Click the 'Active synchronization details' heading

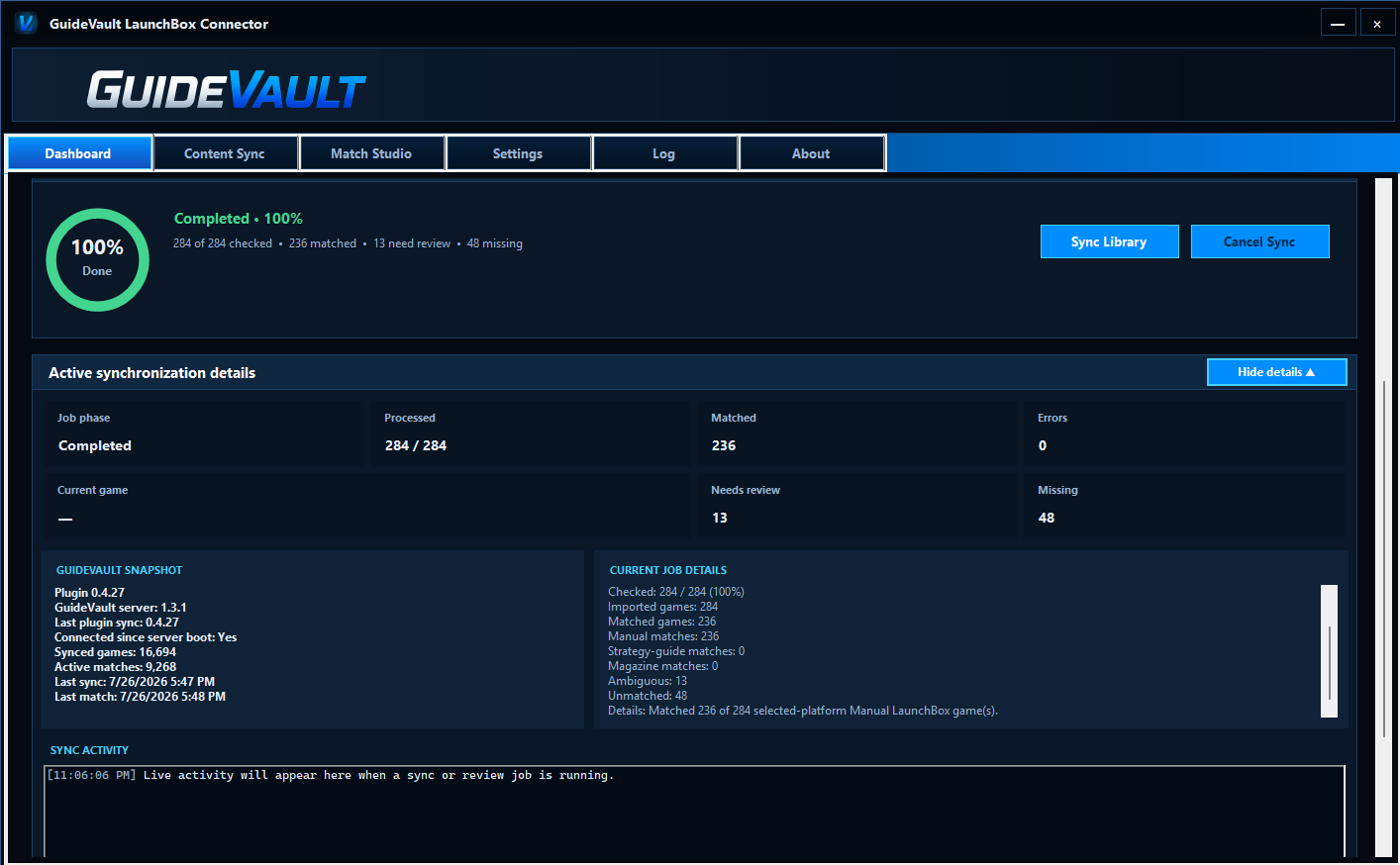point(152,373)
